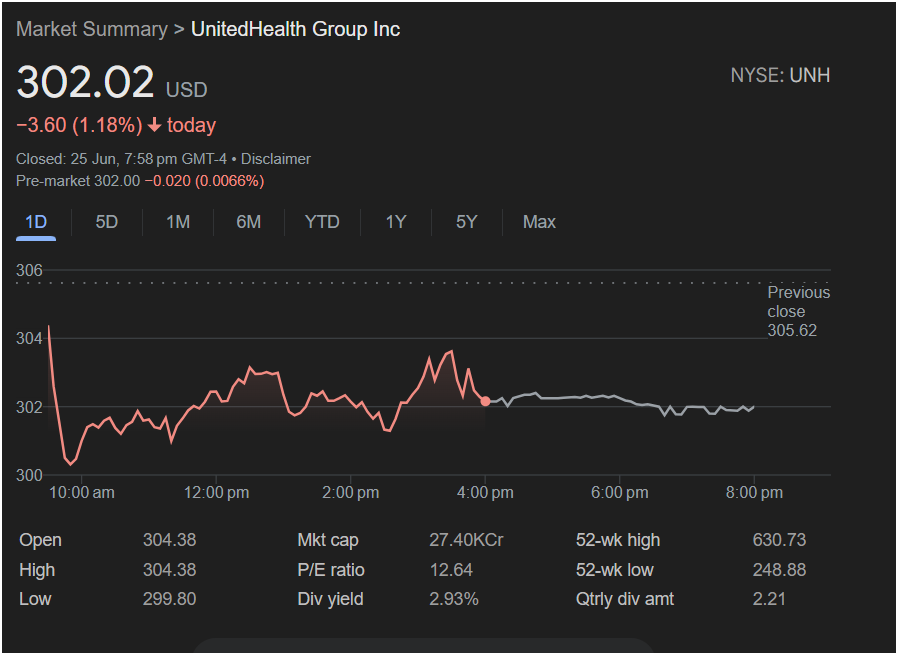Click the Div yield value 2.93%
Image resolution: width=898 pixels, height=655 pixels.
click(454, 599)
